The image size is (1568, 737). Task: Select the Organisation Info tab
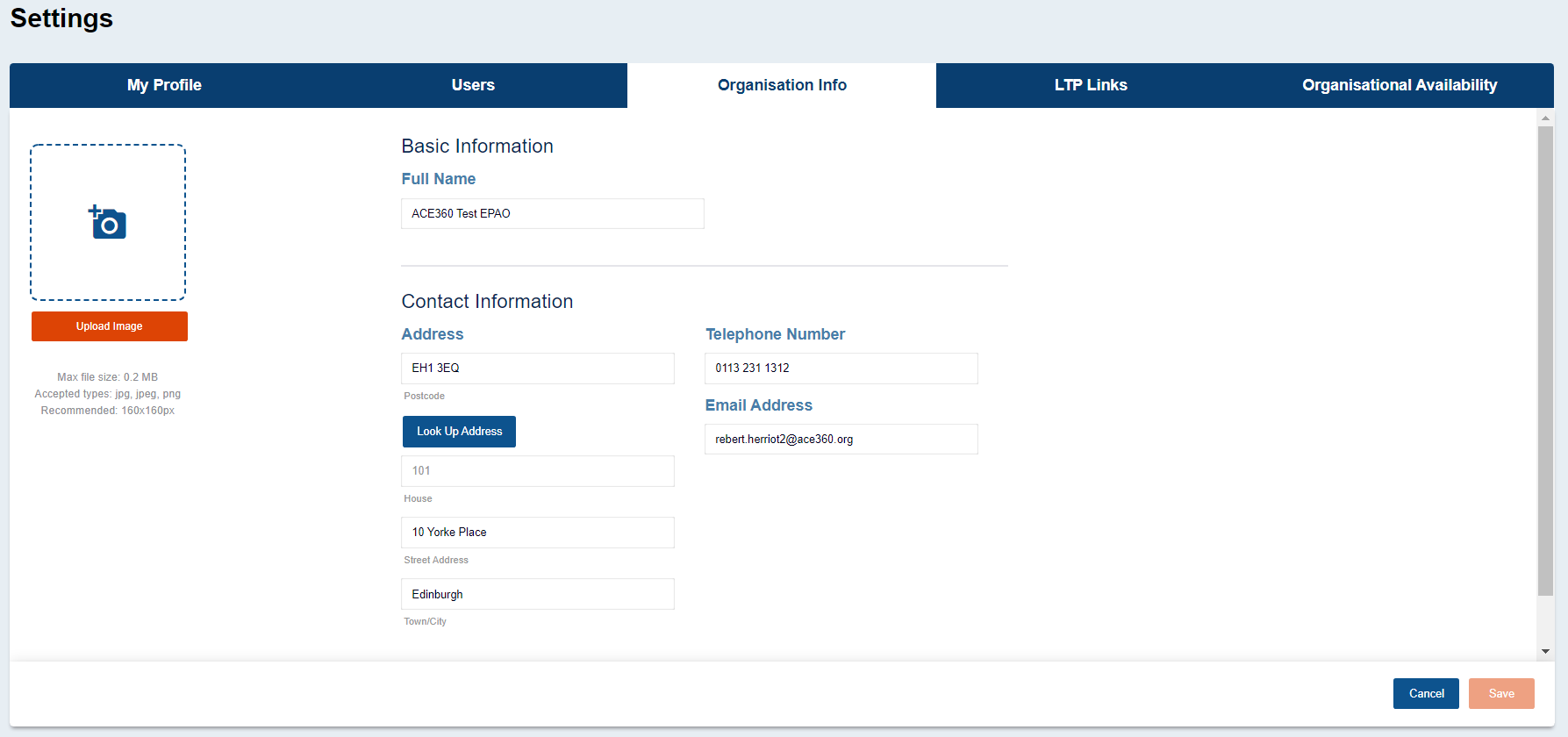tap(782, 85)
